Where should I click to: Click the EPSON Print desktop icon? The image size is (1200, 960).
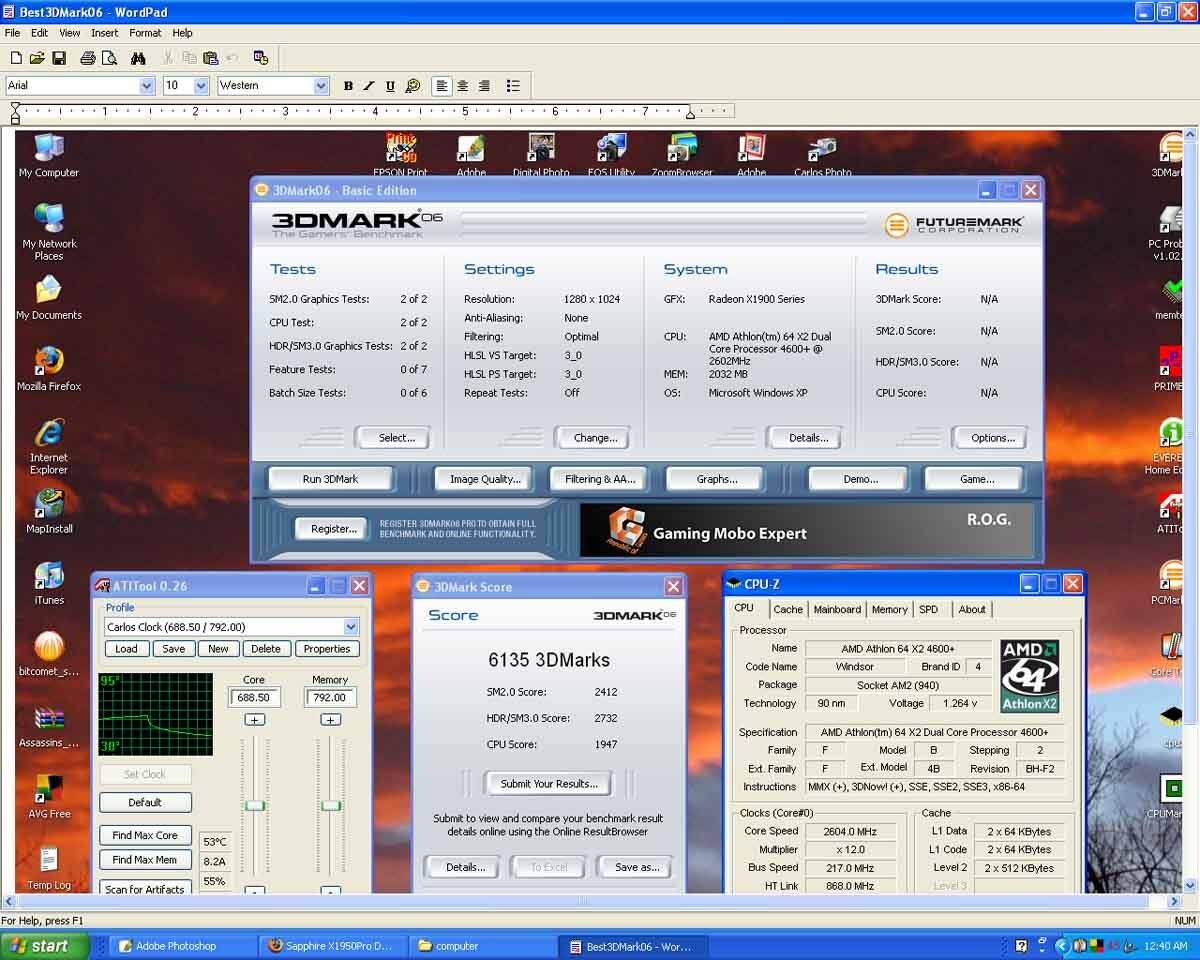point(401,155)
